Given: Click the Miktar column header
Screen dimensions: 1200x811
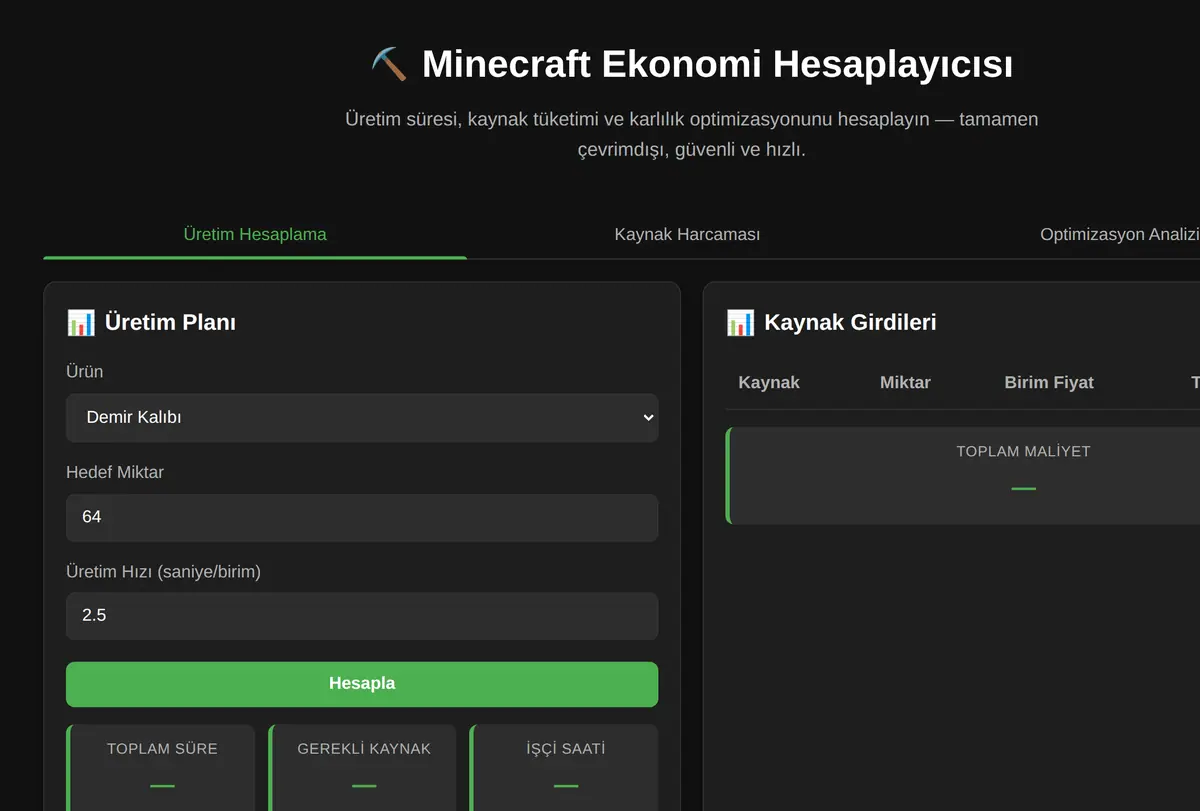Looking at the screenshot, I should [x=905, y=382].
